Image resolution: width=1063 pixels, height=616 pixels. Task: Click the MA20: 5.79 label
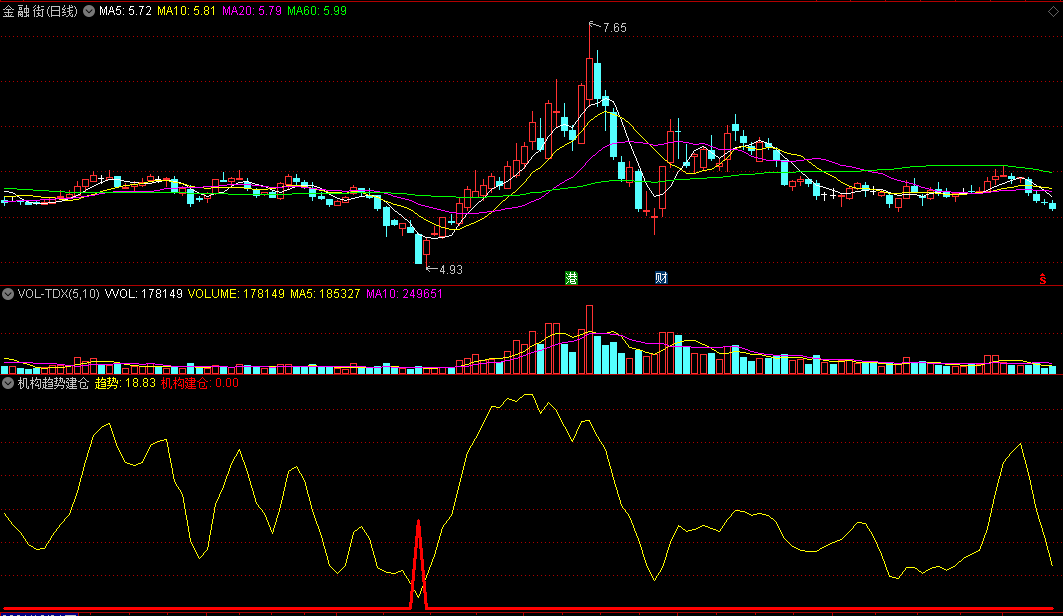pos(252,11)
